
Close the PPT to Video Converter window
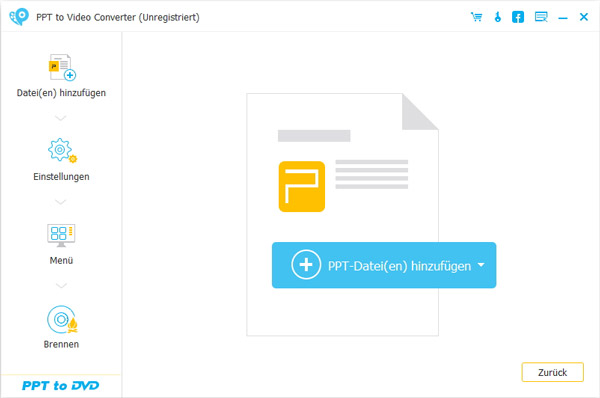click(584, 17)
